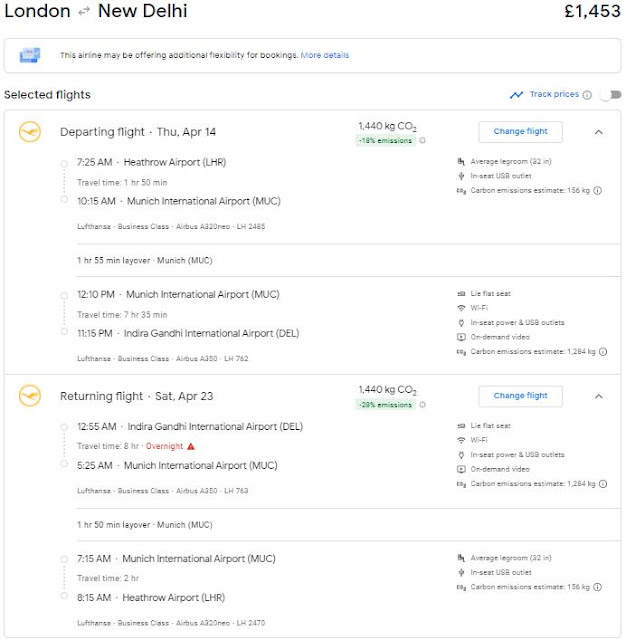The height and width of the screenshot is (640, 626).
Task: Click the info icon beside the LH 2470 carbon estimate
Action: tap(597, 586)
